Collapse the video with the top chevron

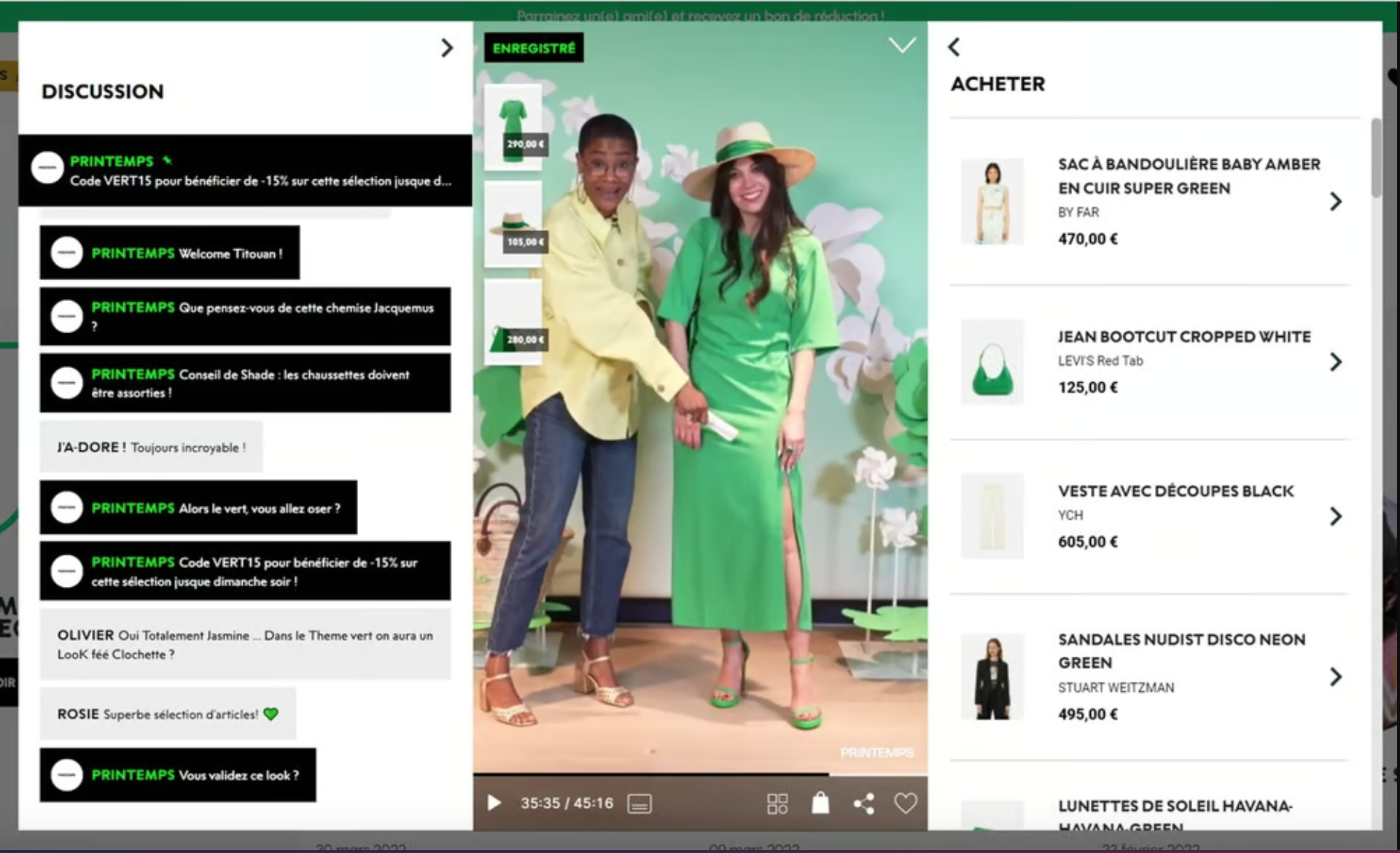point(902,46)
